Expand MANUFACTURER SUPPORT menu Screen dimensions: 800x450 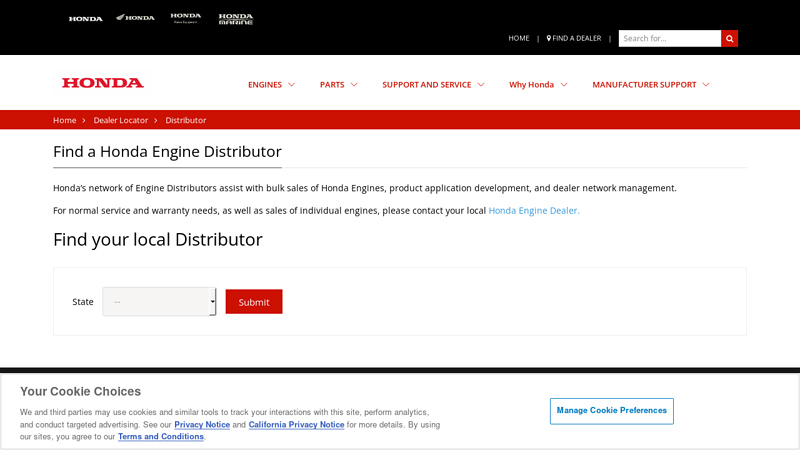[651, 85]
